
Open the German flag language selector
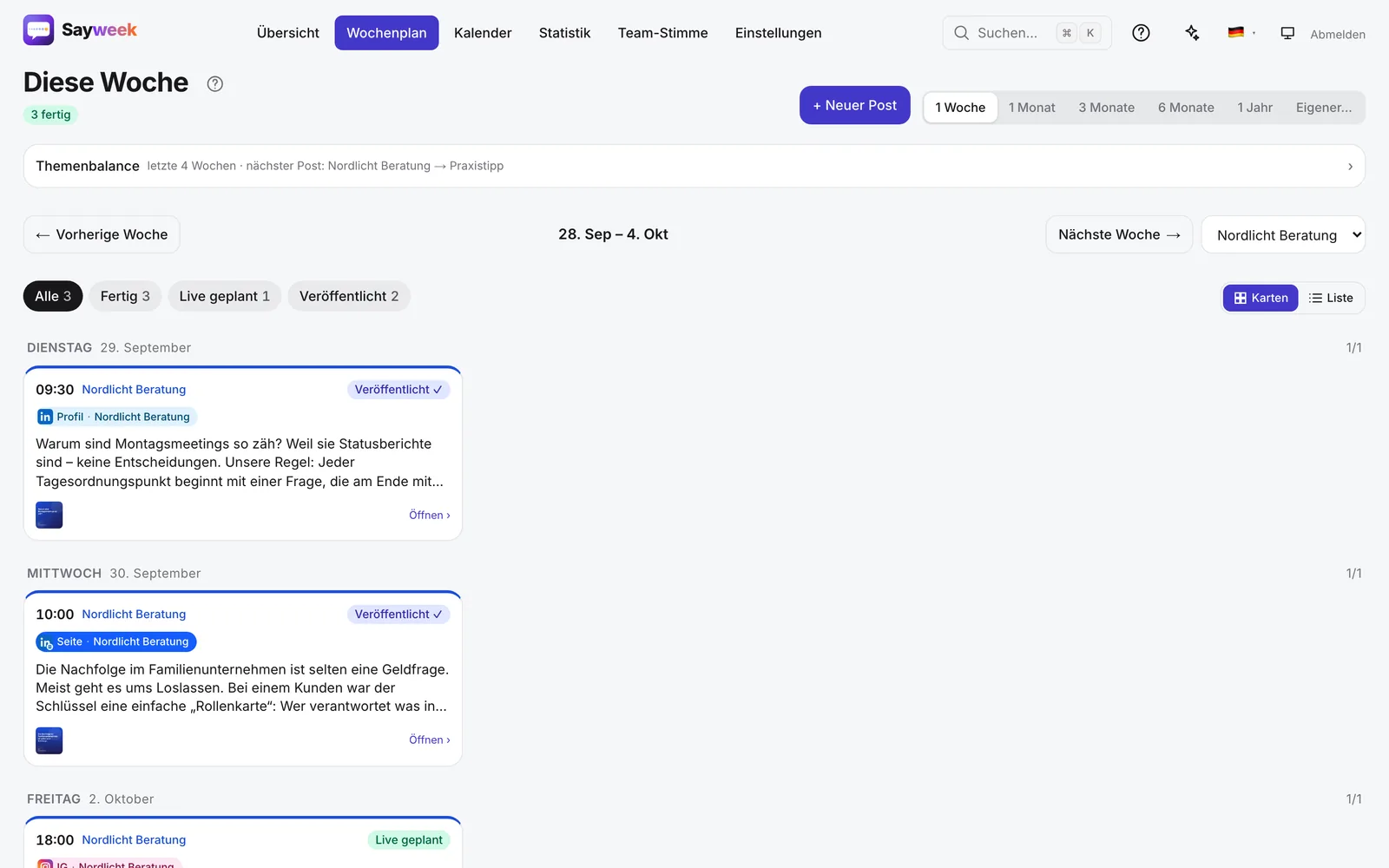click(1241, 33)
